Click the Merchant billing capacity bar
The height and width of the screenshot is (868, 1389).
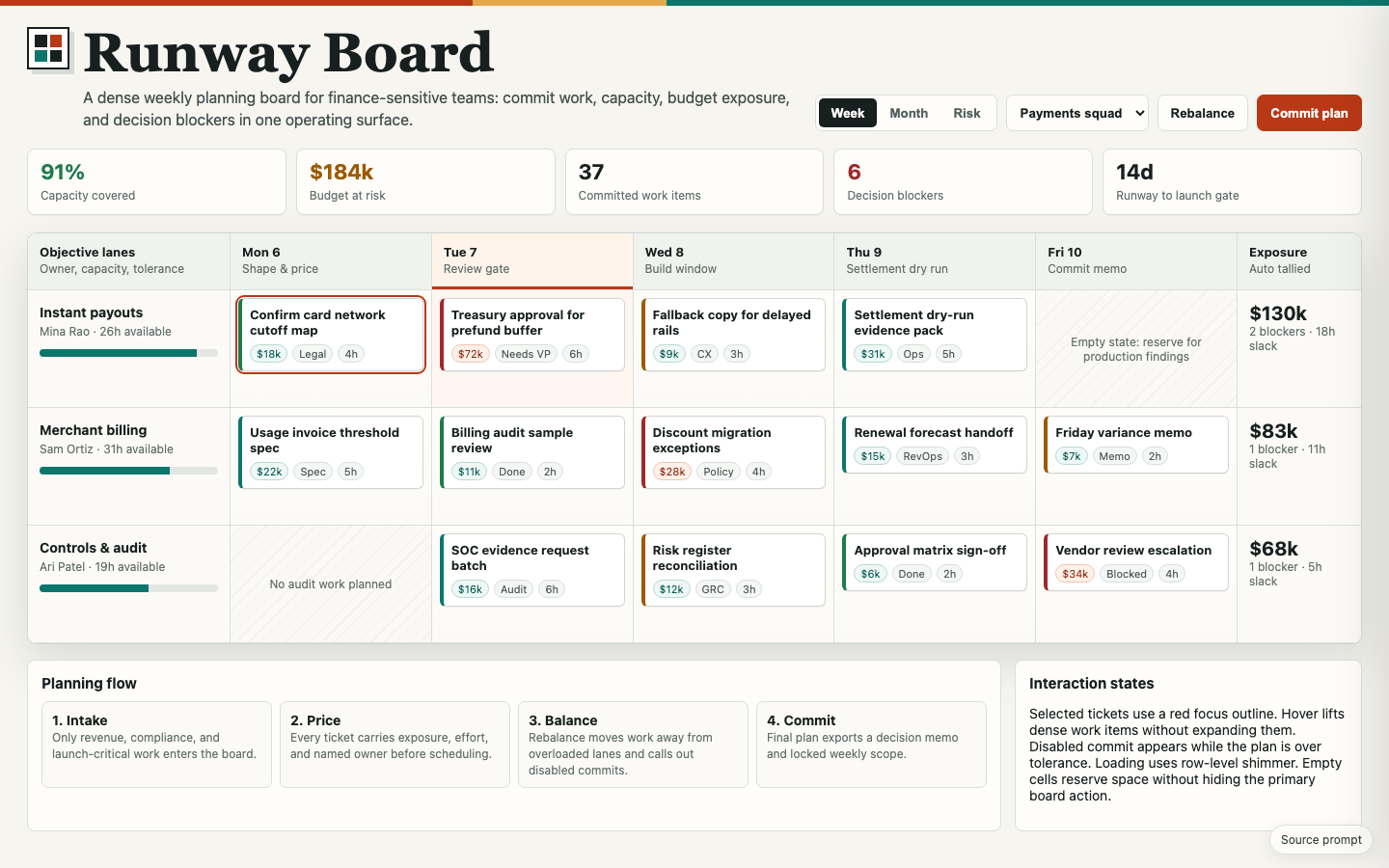click(128, 471)
